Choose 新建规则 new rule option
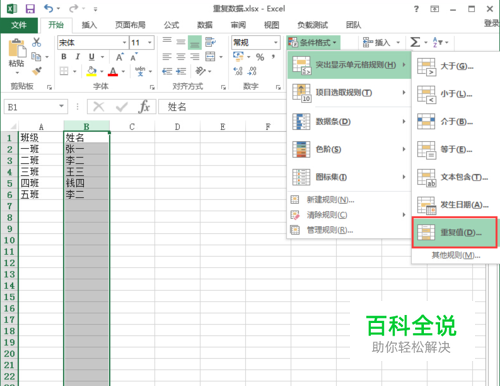The height and width of the screenshot is (386, 500). pos(349,200)
